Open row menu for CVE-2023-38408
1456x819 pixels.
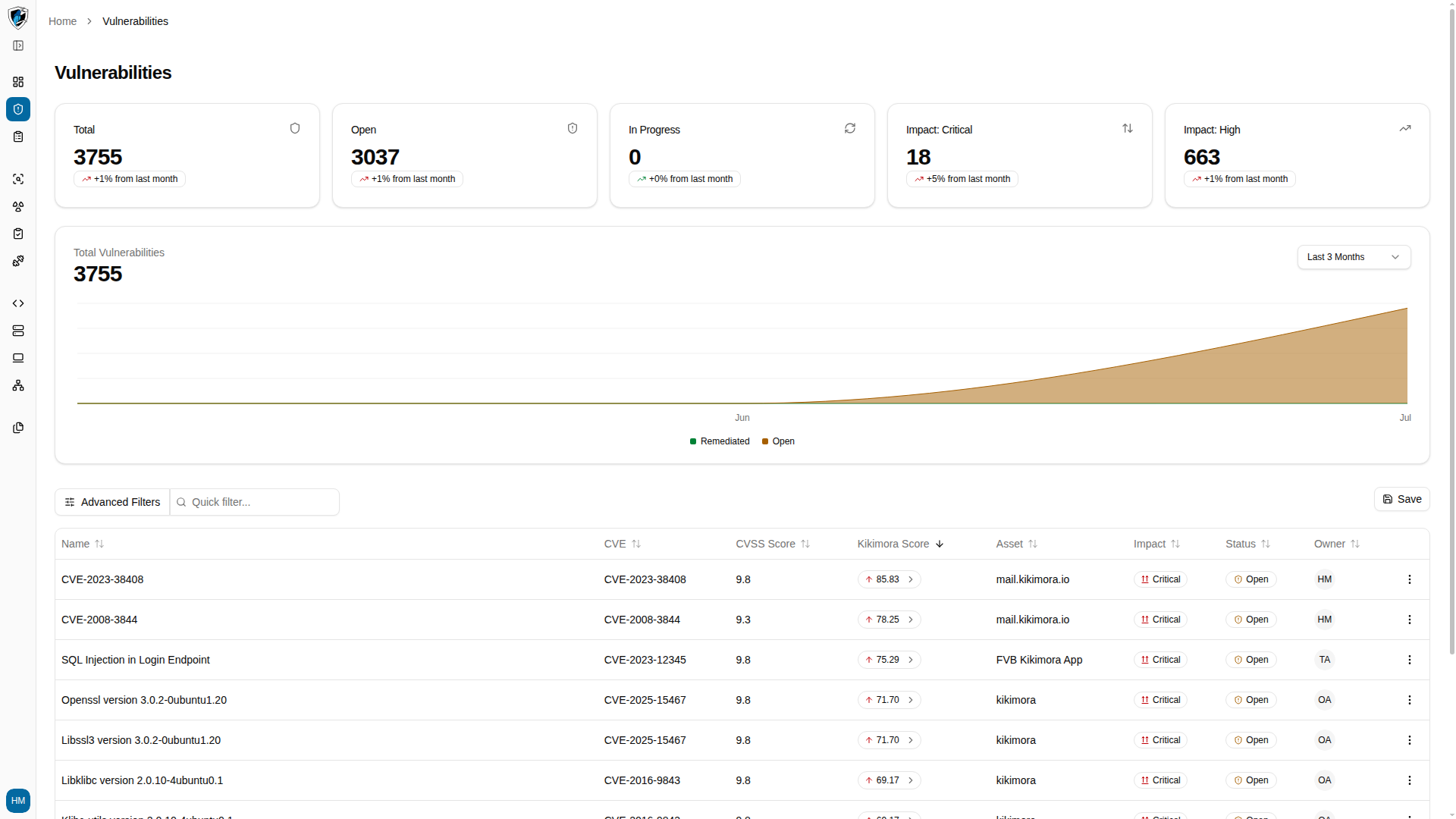[x=1410, y=579]
